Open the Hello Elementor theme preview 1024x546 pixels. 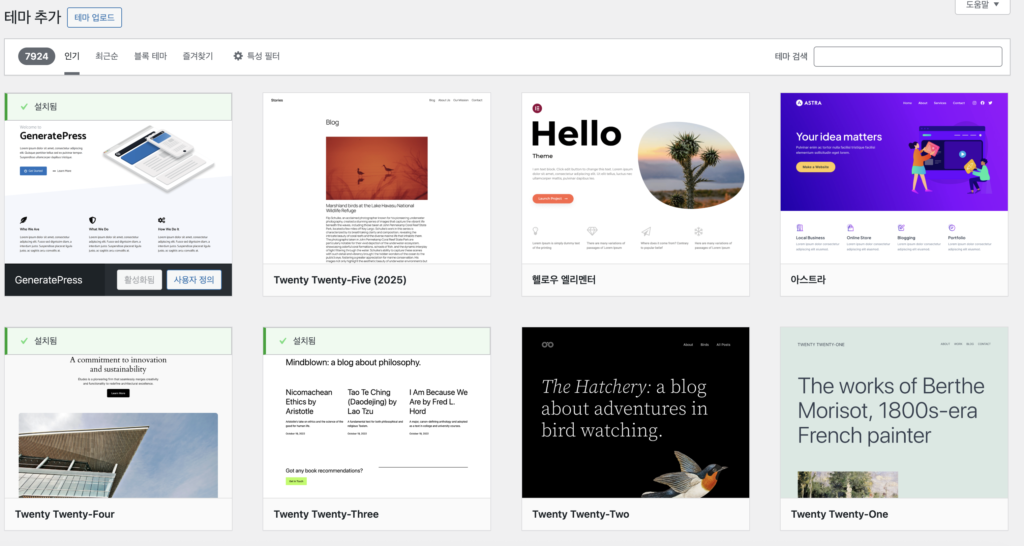pos(635,178)
